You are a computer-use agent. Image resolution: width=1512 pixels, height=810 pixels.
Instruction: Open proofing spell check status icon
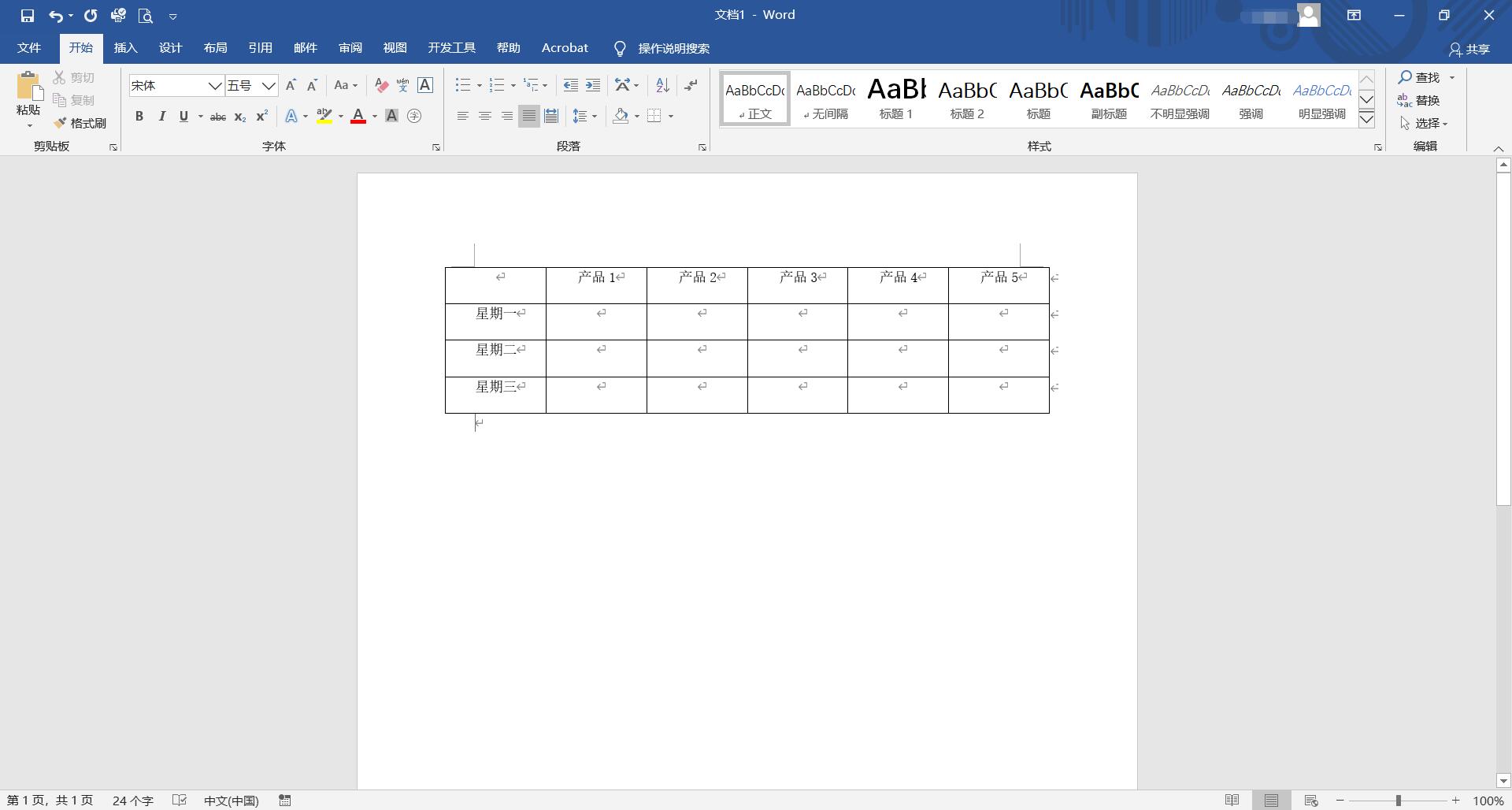[180, 801]
